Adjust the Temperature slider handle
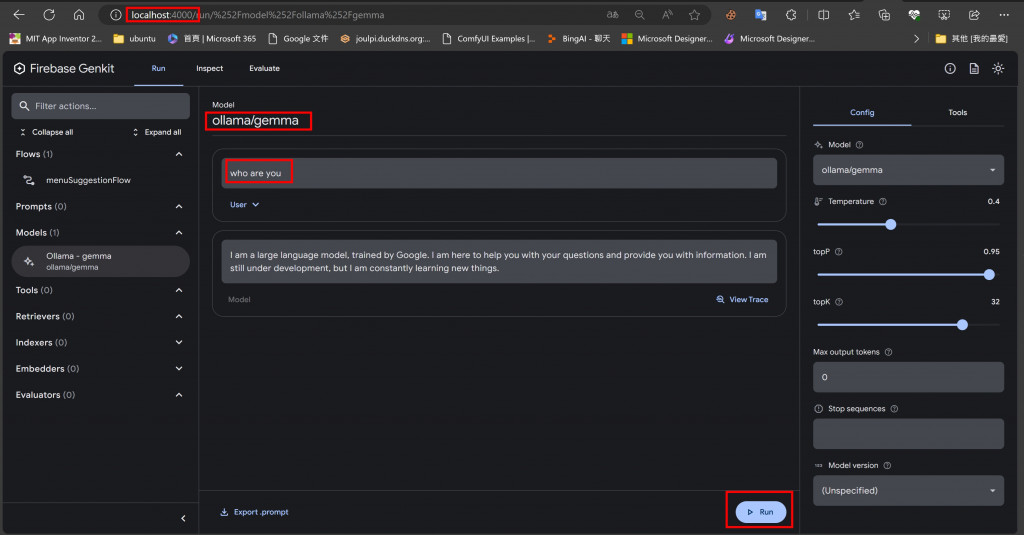The height and width of the screenshot is (535, 1024). [x=890, y=225]
